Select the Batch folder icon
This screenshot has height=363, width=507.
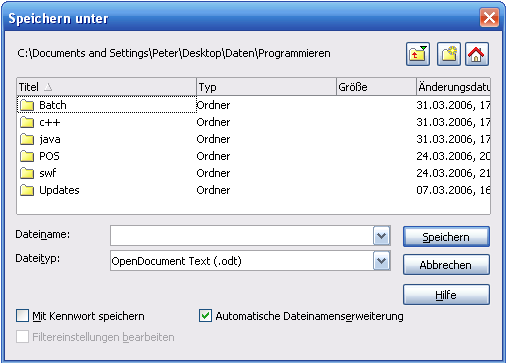point(27,105)
